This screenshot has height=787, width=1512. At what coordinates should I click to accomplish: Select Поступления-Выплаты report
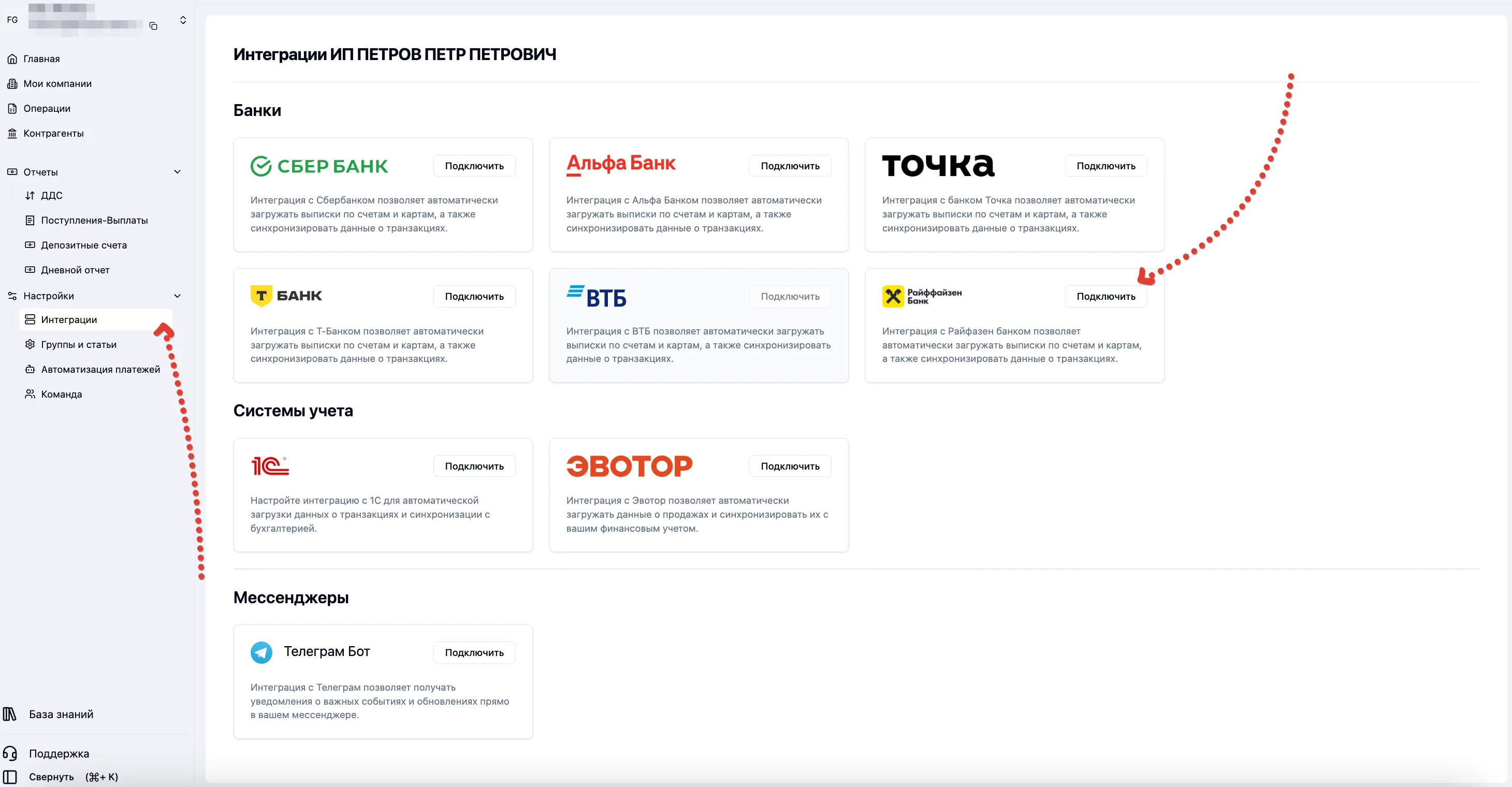point(94,220)
